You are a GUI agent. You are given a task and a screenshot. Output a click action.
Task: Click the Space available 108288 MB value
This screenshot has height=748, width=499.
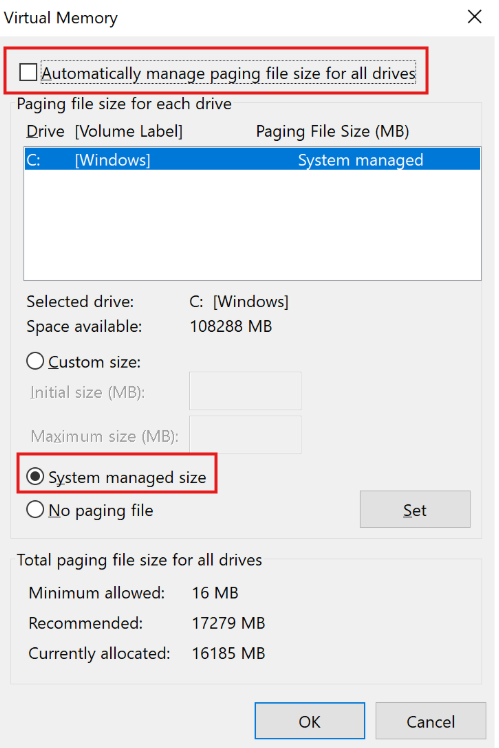point(231,326)
